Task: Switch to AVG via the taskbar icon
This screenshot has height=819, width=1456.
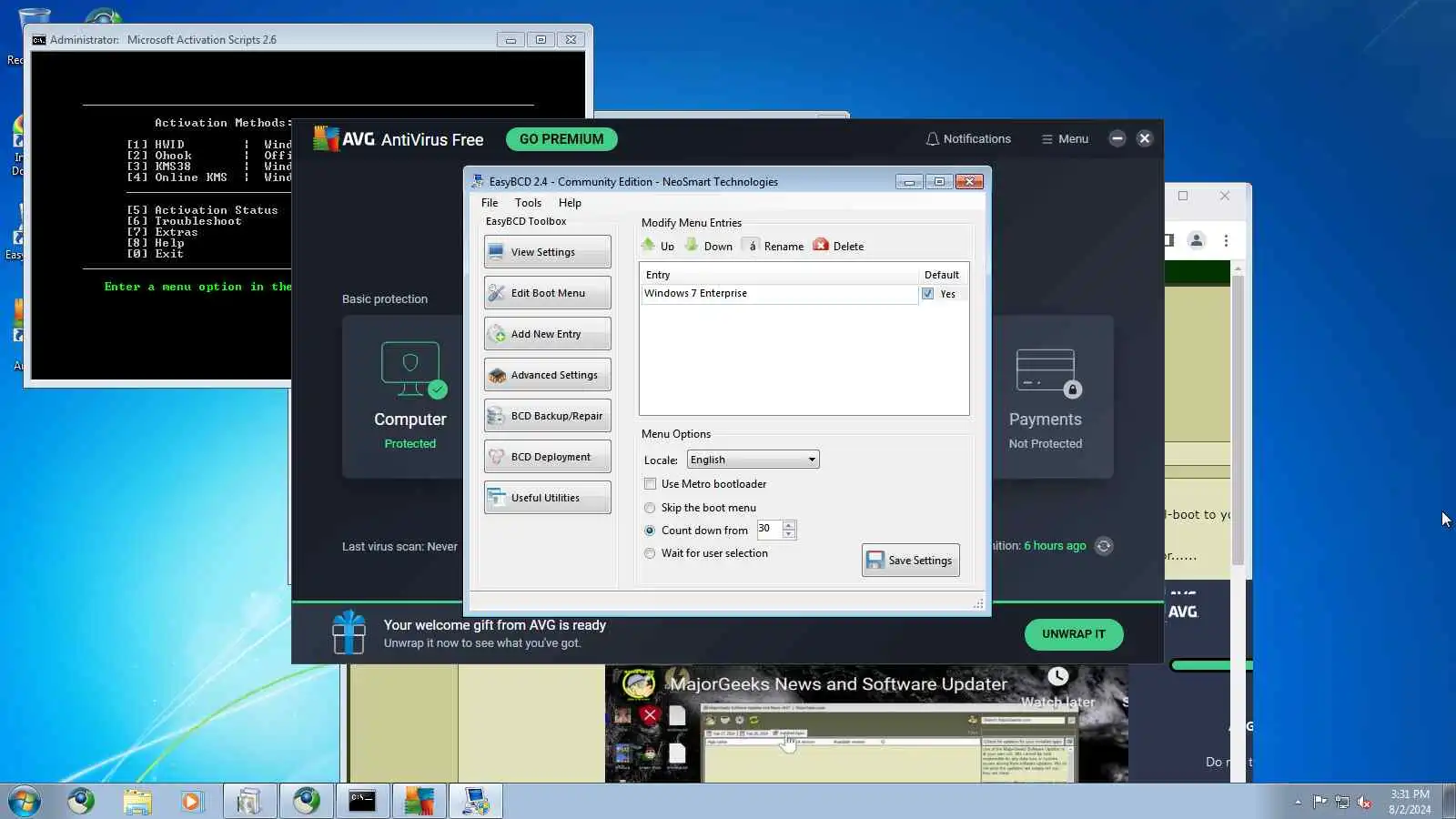Action: [x=419, y=802]
